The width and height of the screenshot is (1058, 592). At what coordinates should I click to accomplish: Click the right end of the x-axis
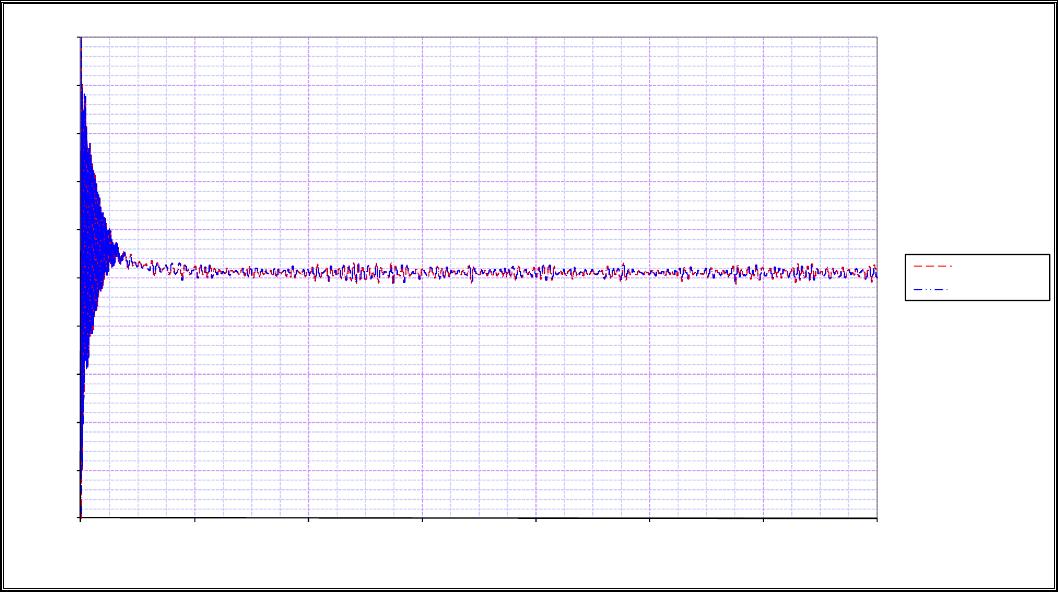pyautogui.click(x=877, y=518)
